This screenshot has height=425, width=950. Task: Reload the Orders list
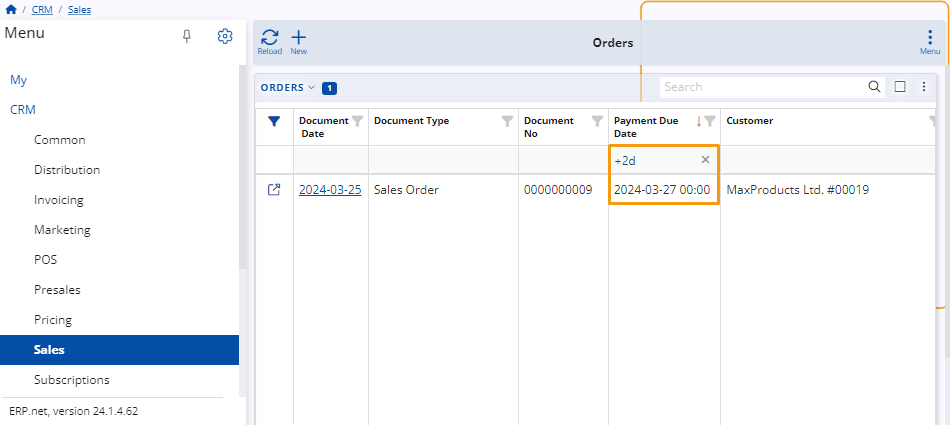270,42
